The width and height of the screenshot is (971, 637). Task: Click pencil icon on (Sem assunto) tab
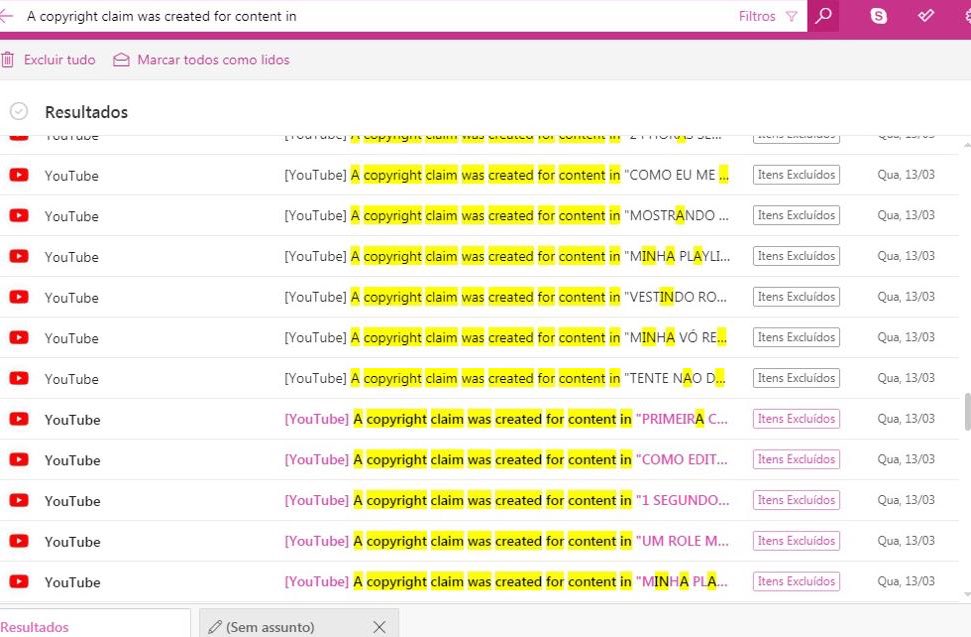(x=215, y=626)
